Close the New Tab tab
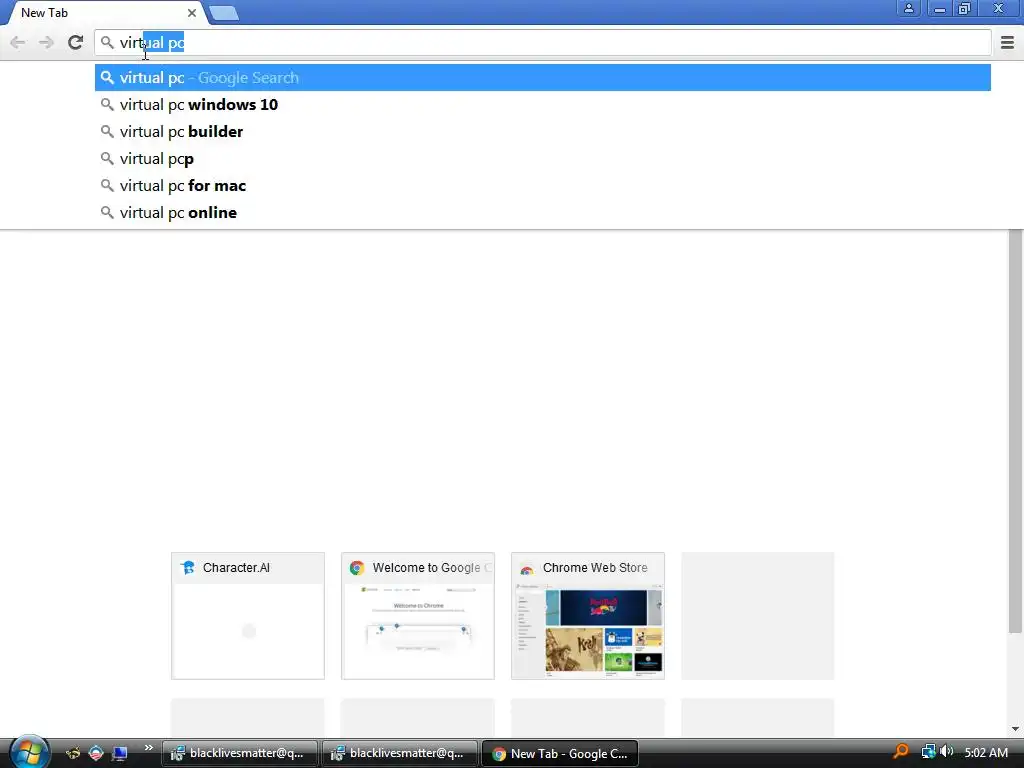This screenshot has width=1024, height=768. click(x=191, y=13)
